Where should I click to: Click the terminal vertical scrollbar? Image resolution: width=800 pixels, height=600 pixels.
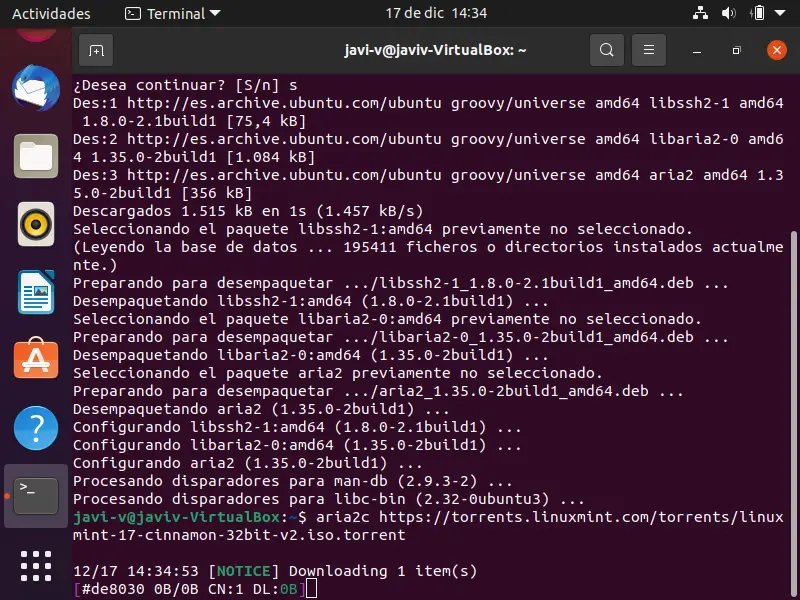coord(794,414)
